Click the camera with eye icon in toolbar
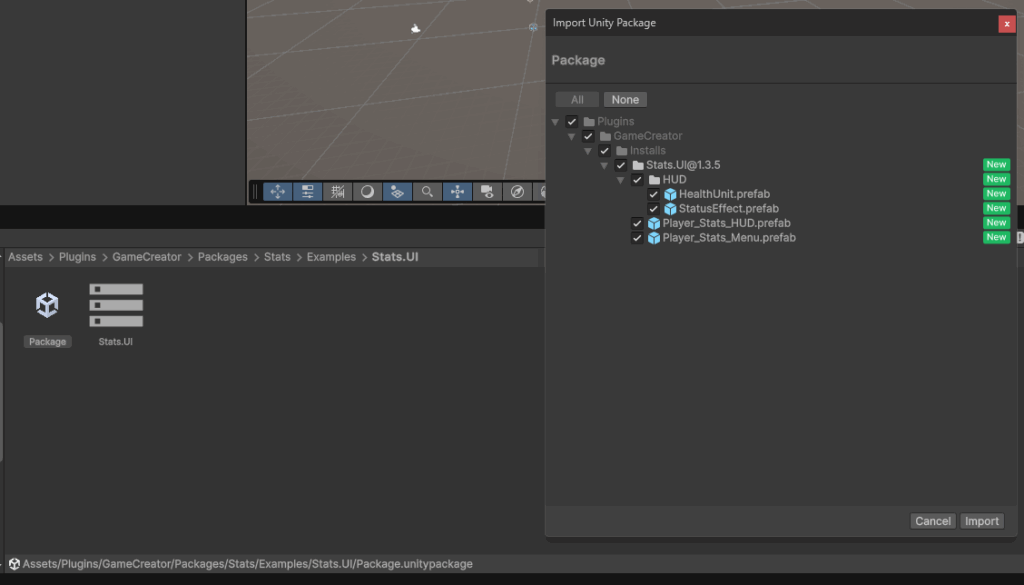 tap(487, 192)
